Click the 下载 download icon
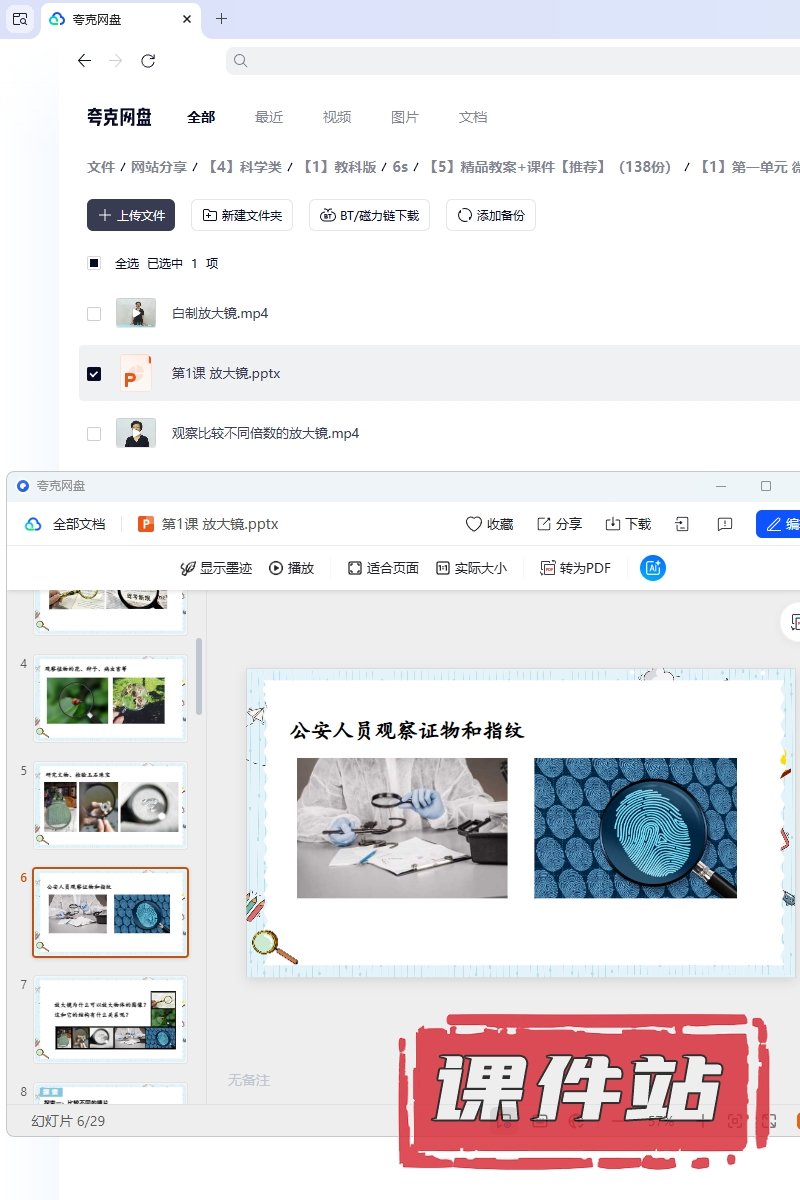 [x=613, y=524]
